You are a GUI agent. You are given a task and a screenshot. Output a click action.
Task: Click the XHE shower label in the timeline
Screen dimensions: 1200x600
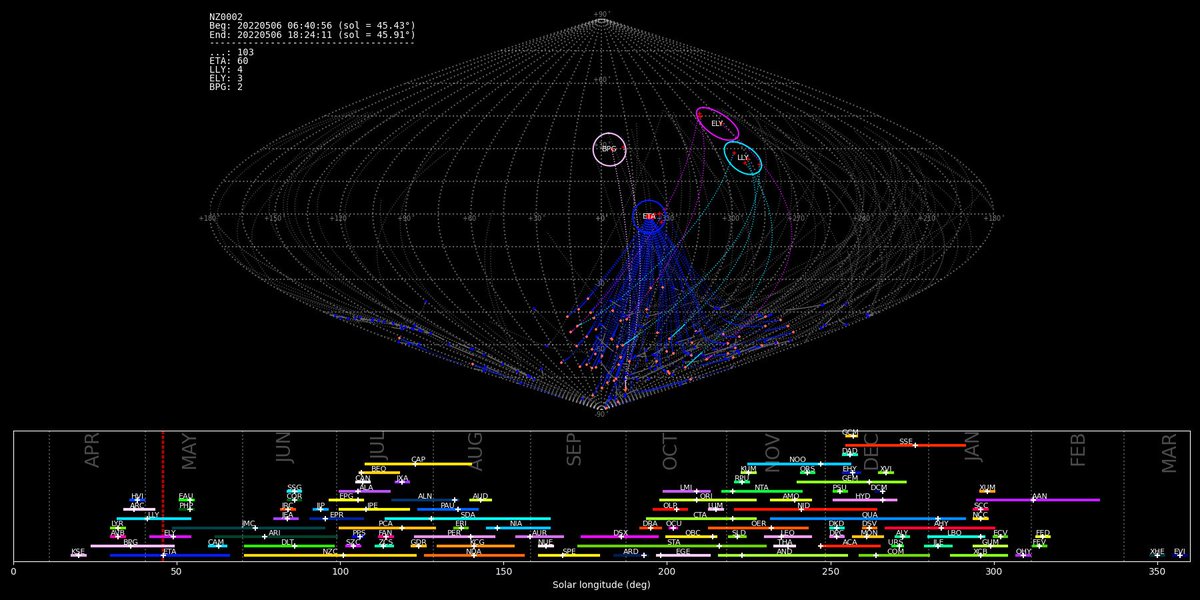tap(1157, 551)
